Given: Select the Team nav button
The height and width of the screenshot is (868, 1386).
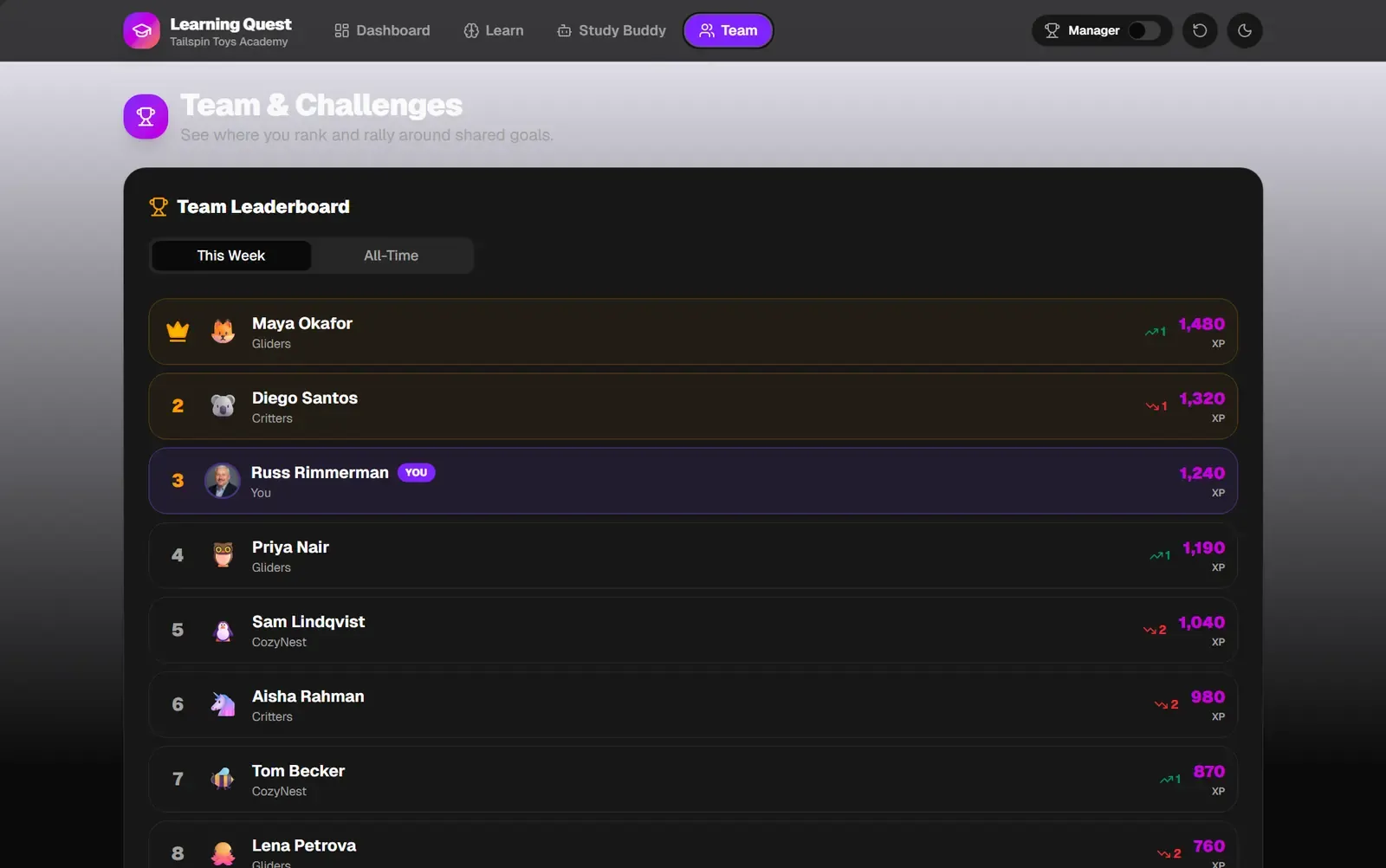Looking at the screenshot, I should 729,30.
